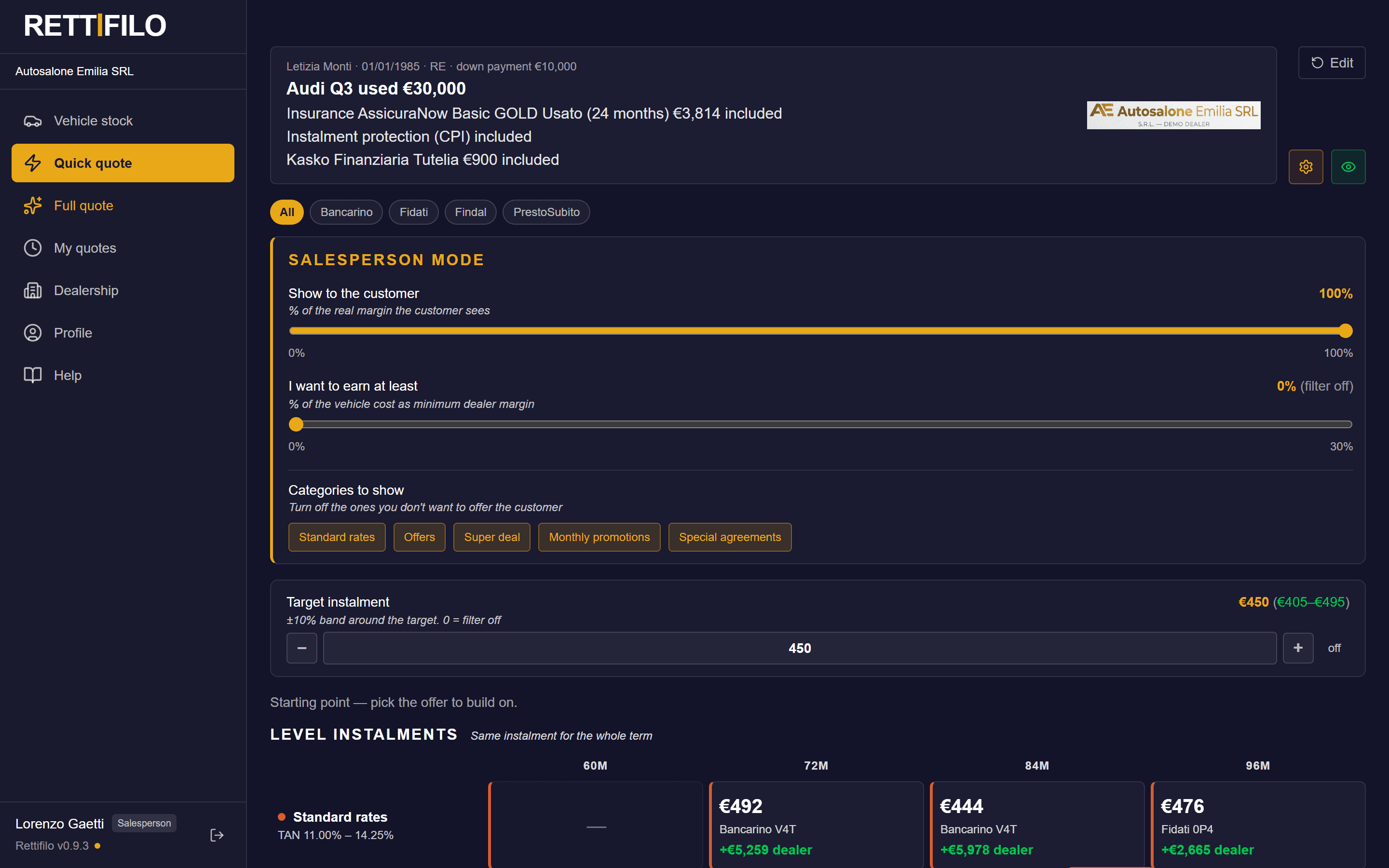Select the All lender filter

[x=287, y=212]
